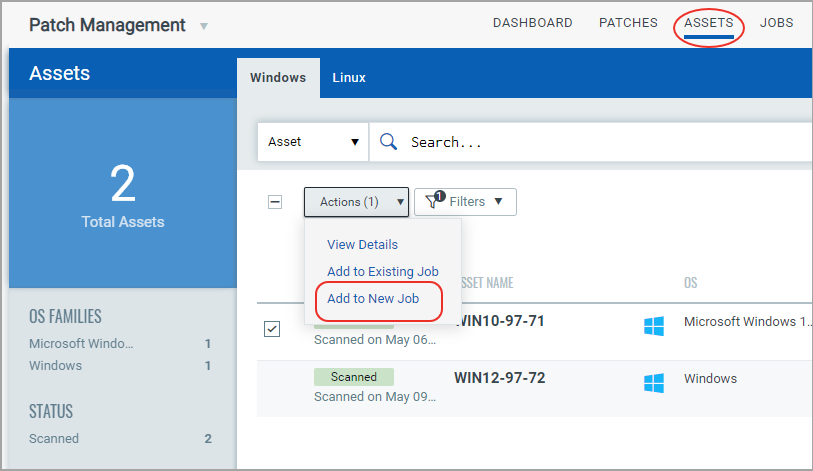Click the Windows logo for WIN12-97-72
This screenshot has width=813, height=471.
coord(653,383)
